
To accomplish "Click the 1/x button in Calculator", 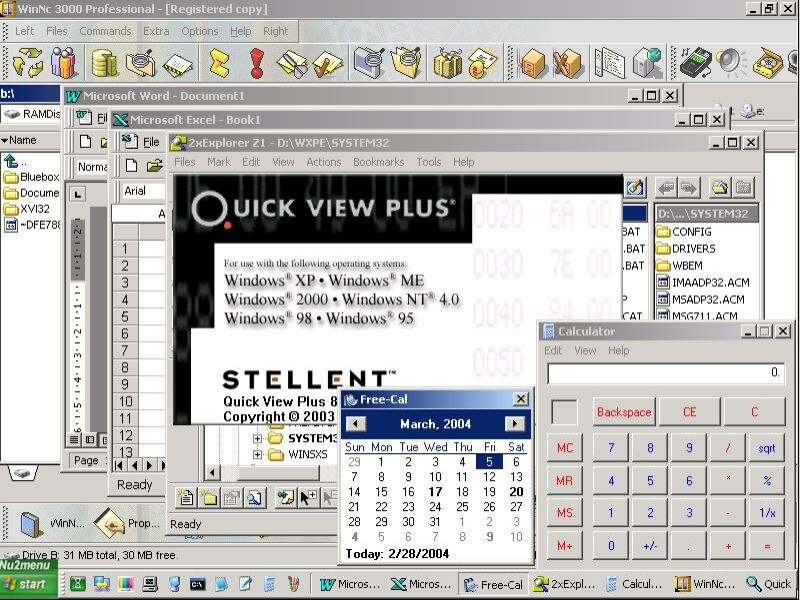I will [x=766, y=512].
